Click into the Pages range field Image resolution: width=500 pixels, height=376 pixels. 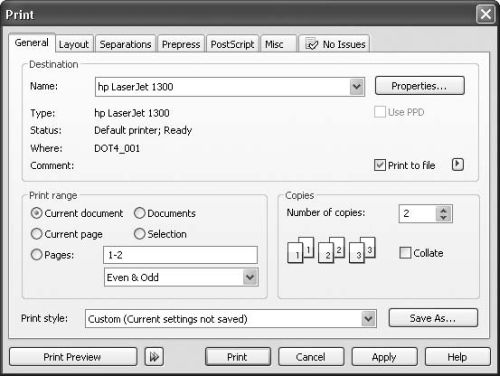pos(180,255)
